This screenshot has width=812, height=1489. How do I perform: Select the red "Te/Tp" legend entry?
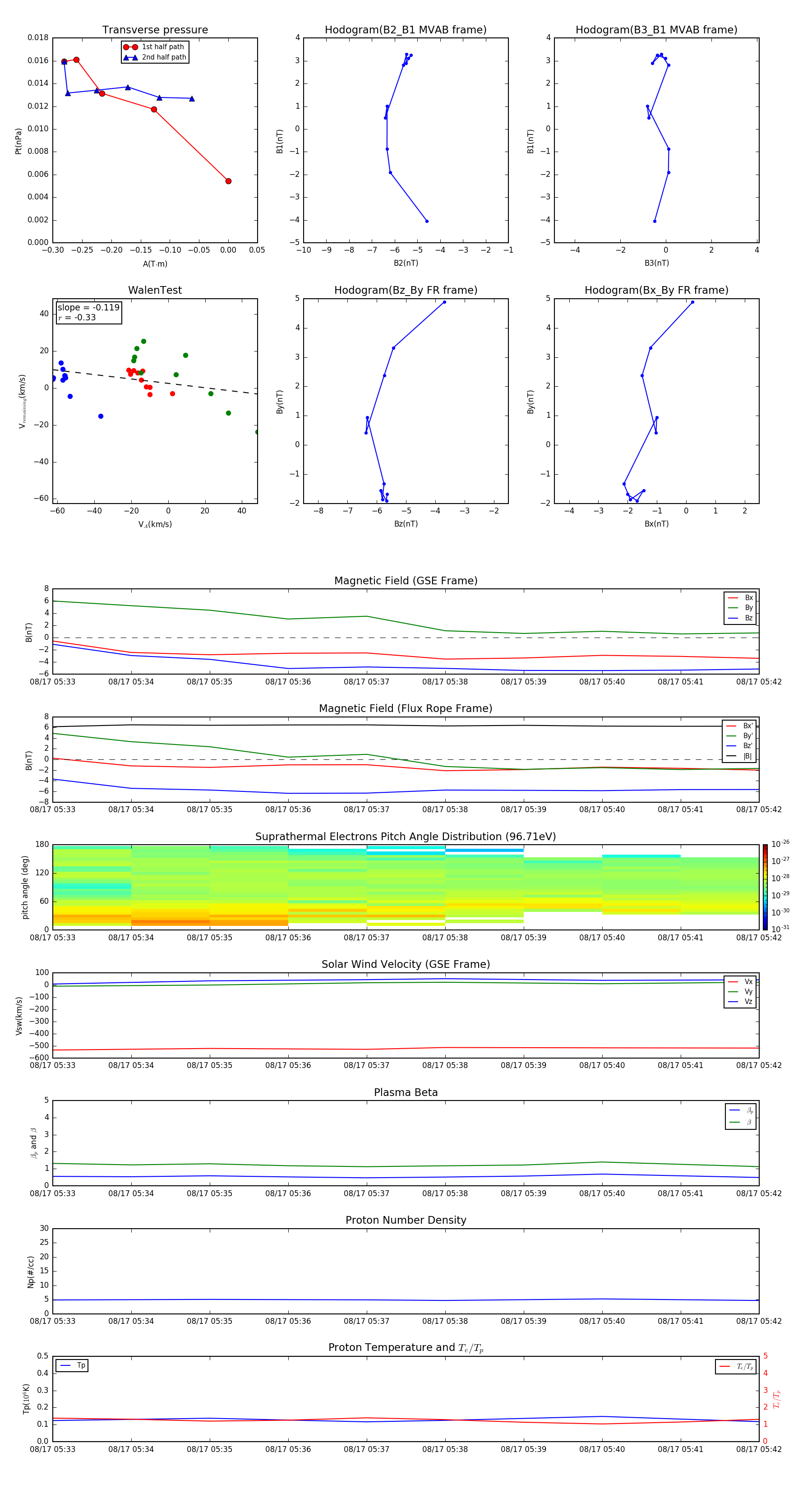tap(736, 1366)
